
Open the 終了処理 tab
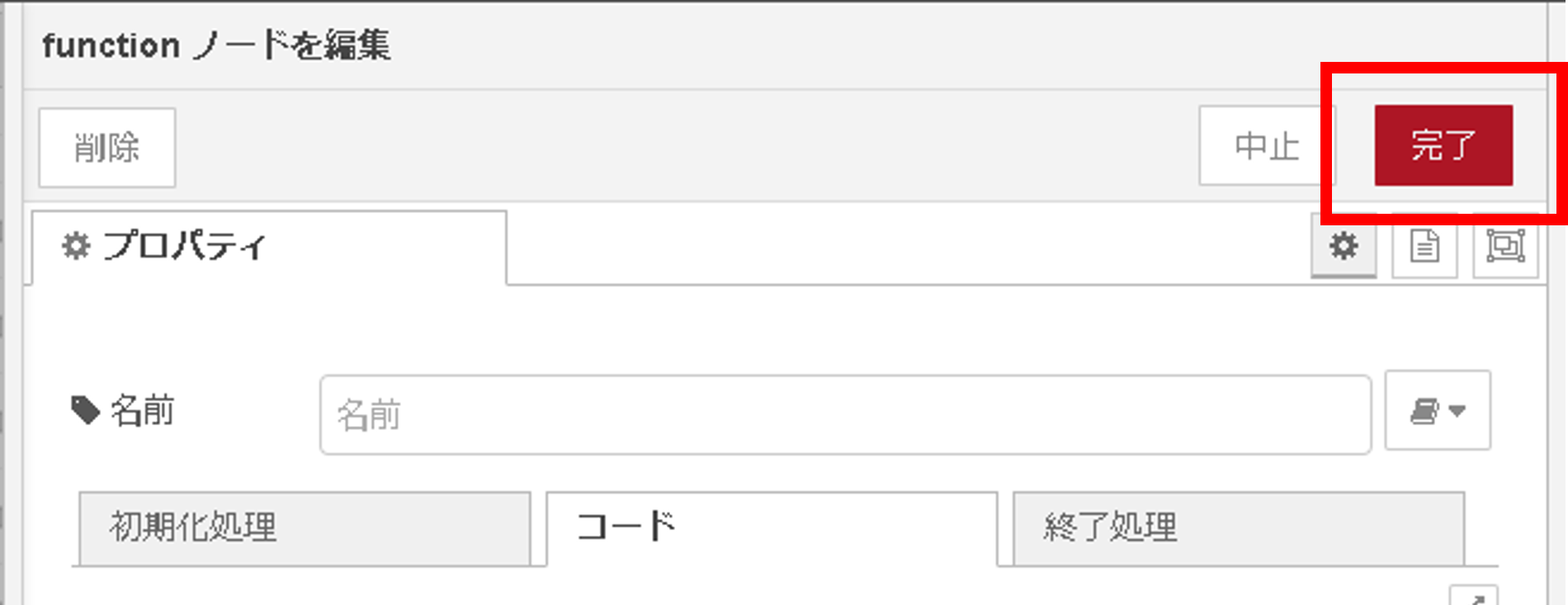coord(1239,528)
